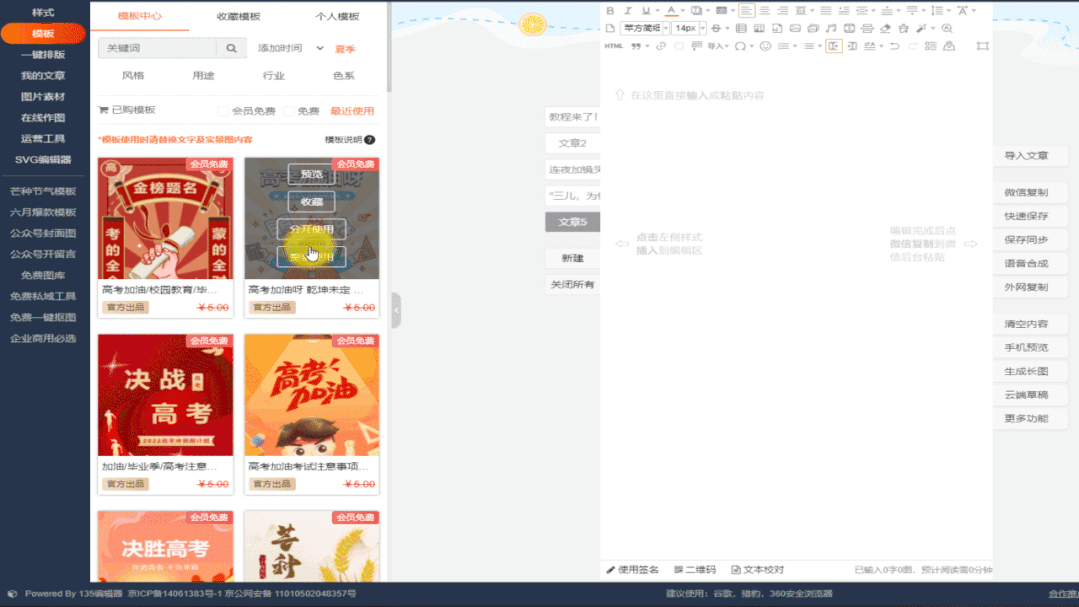Undo the last edit
The height and width of the screenshot is (607, 1079).
pos(895,46)
